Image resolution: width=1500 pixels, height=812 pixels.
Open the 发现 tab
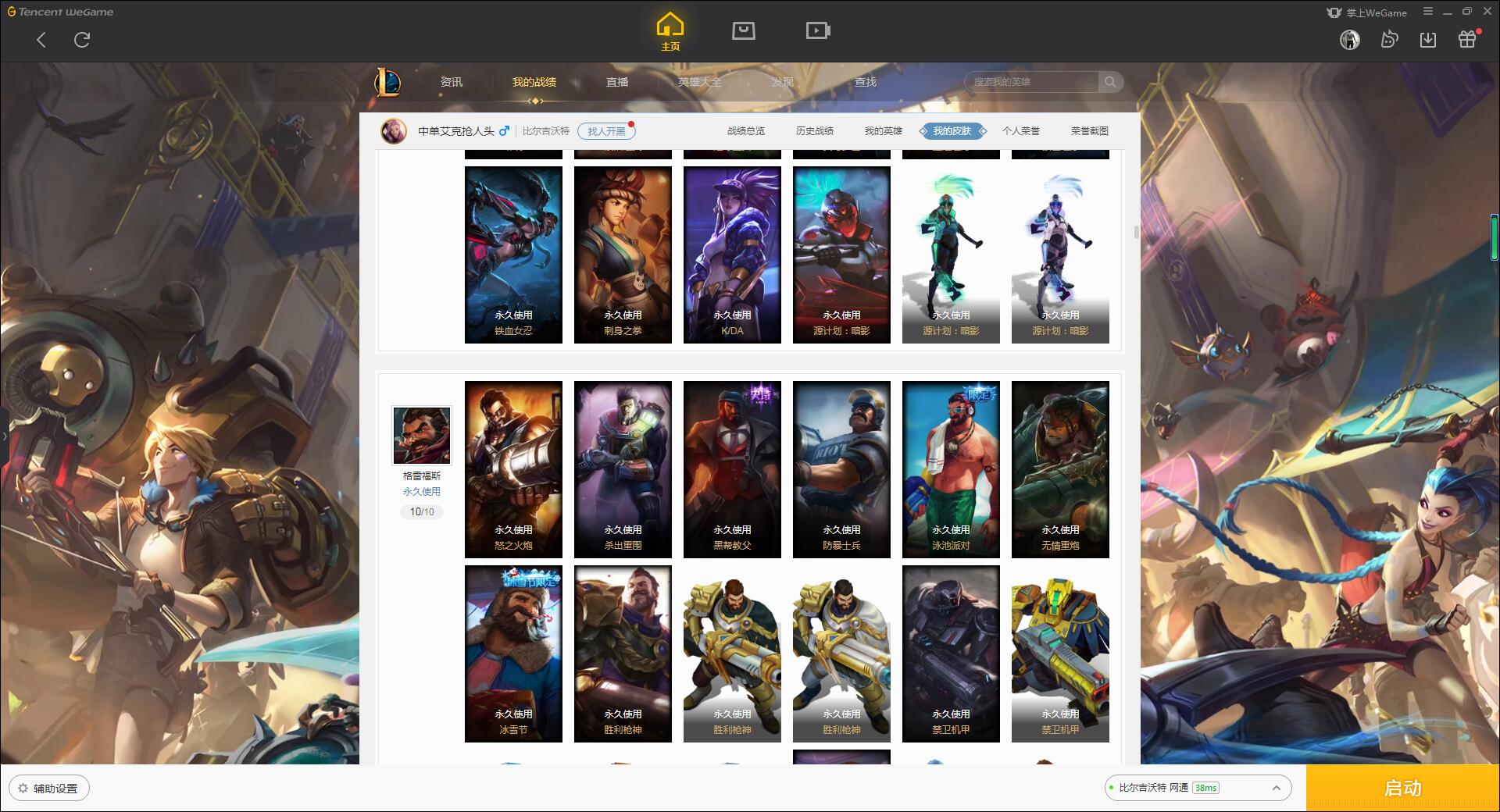(x=783, y=82)
